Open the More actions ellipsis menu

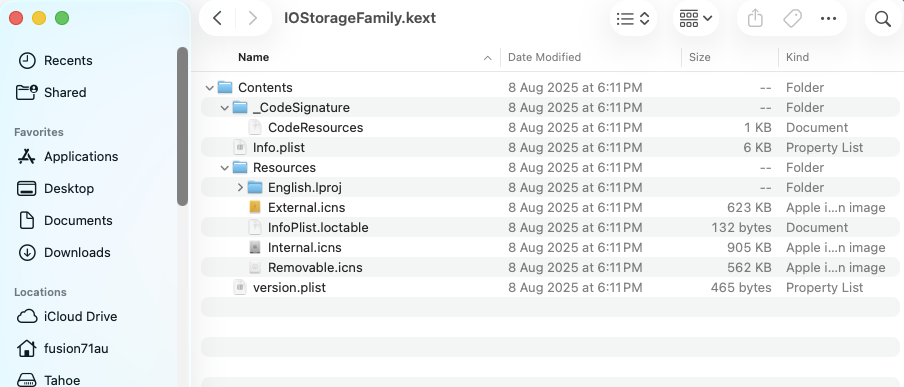(828, 18)
